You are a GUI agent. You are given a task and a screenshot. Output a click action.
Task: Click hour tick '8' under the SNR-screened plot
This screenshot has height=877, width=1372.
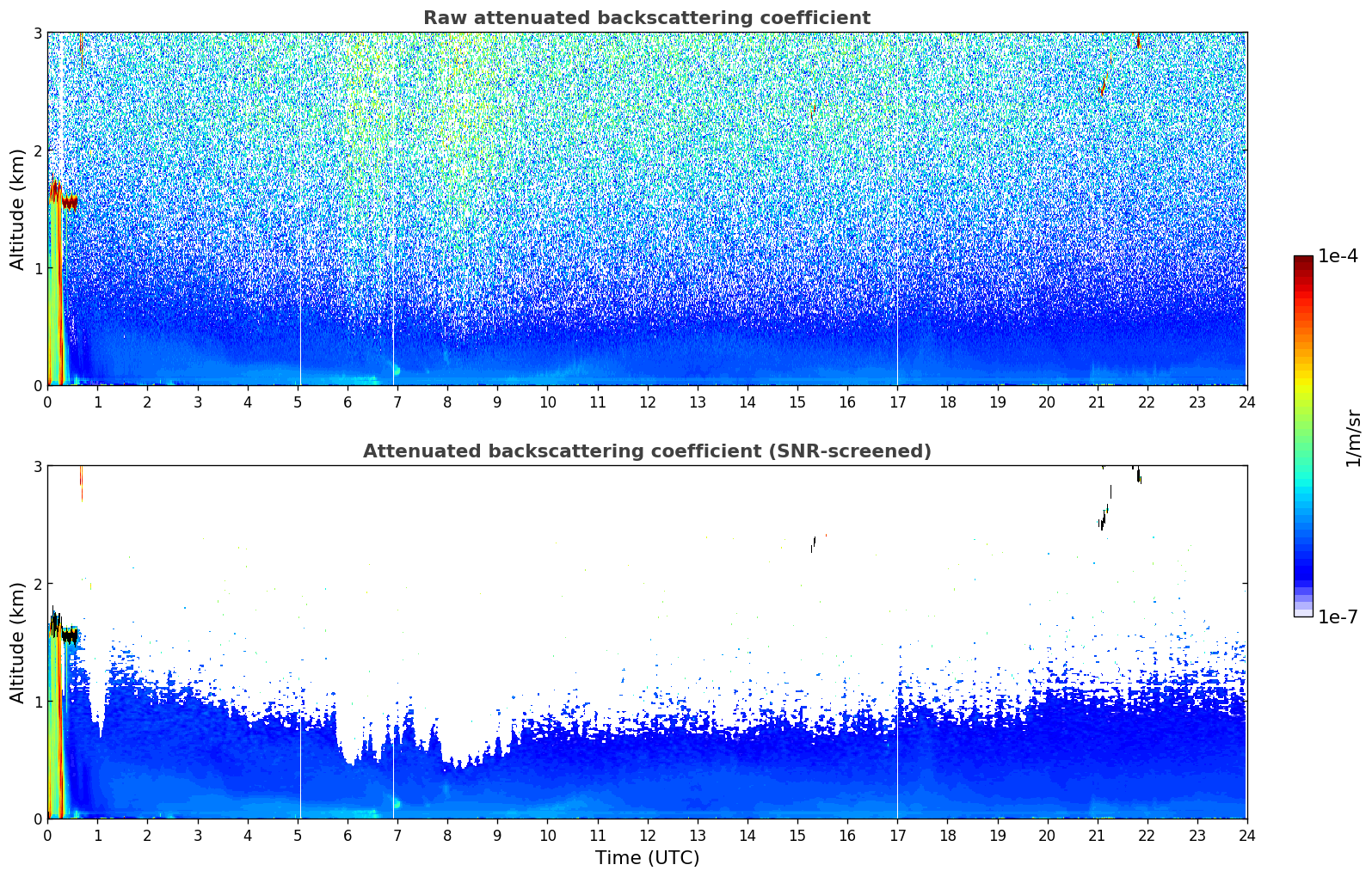tap(447, 835)
